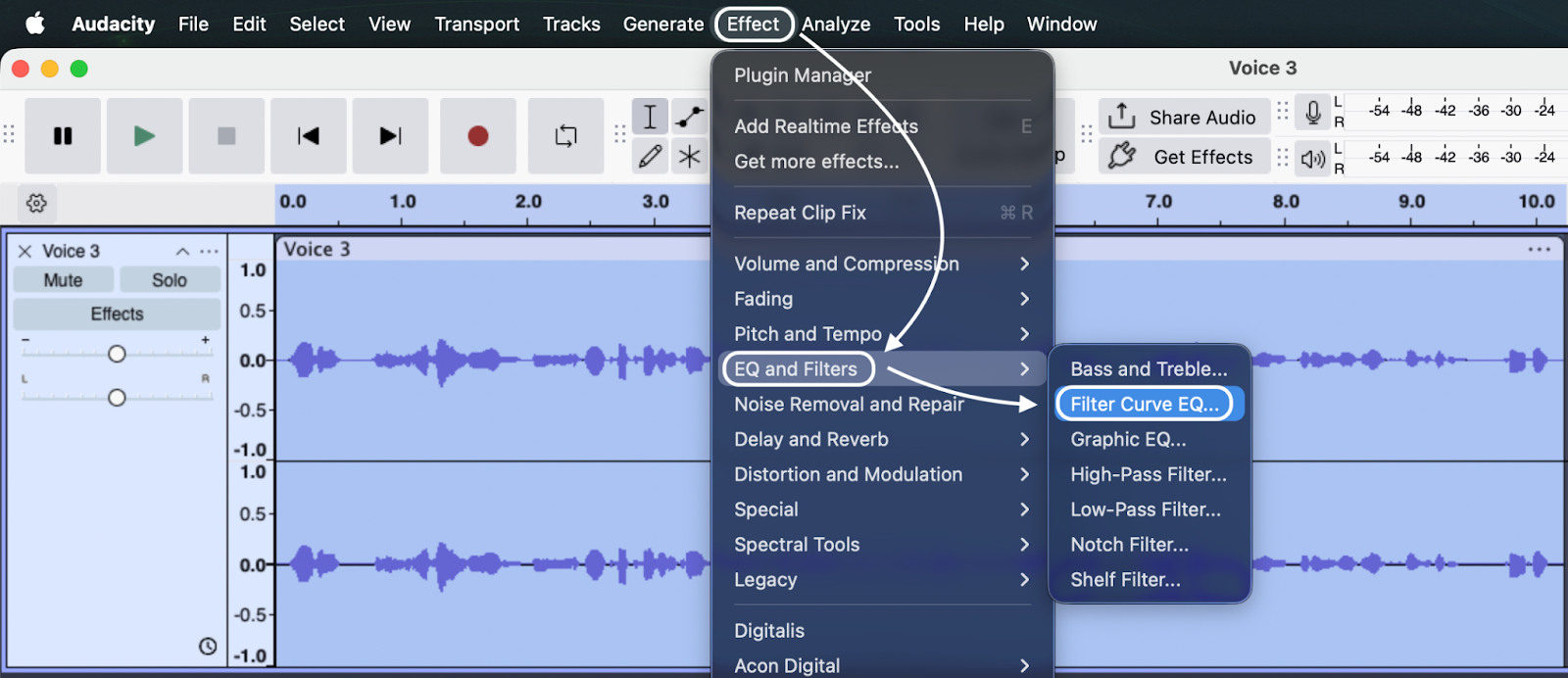Image resolution: width=1568 pixels, height=678 pixels.
Task: Open the track Effects button
Action: [117, 315]
